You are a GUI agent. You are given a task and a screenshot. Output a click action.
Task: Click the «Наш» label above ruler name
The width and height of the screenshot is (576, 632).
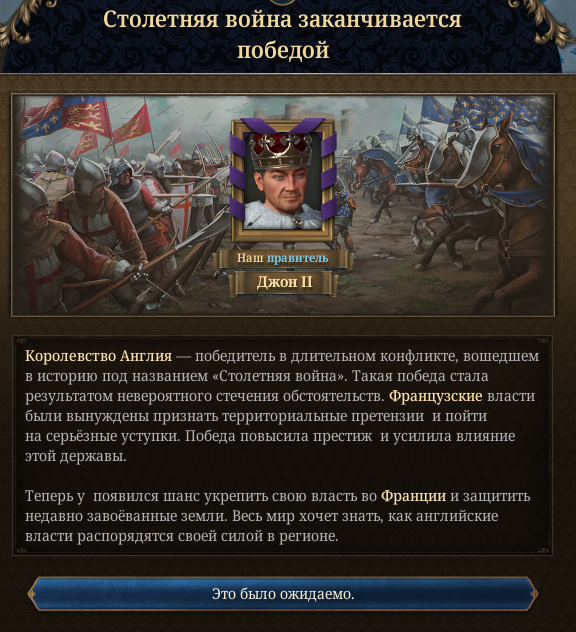(x=250, y=258)
